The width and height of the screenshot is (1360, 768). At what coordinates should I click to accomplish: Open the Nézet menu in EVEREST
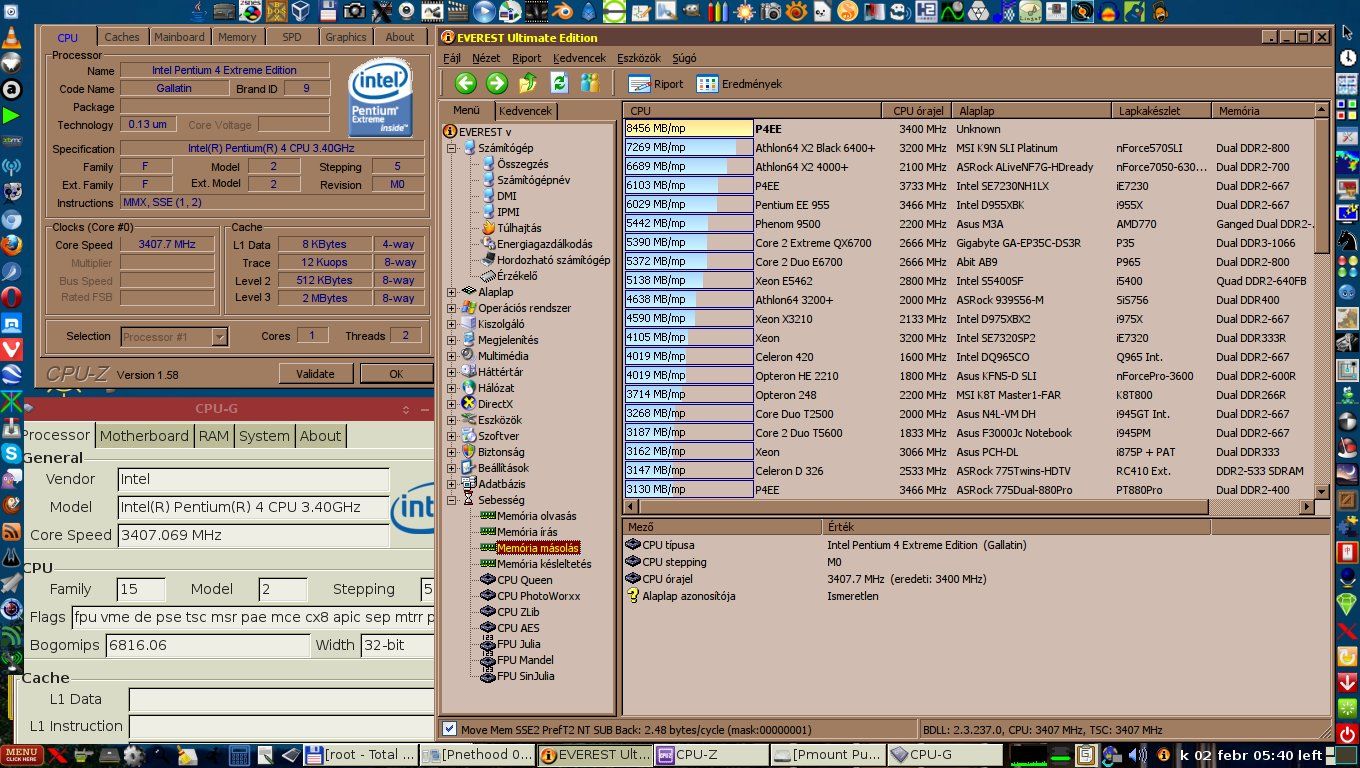486,58
